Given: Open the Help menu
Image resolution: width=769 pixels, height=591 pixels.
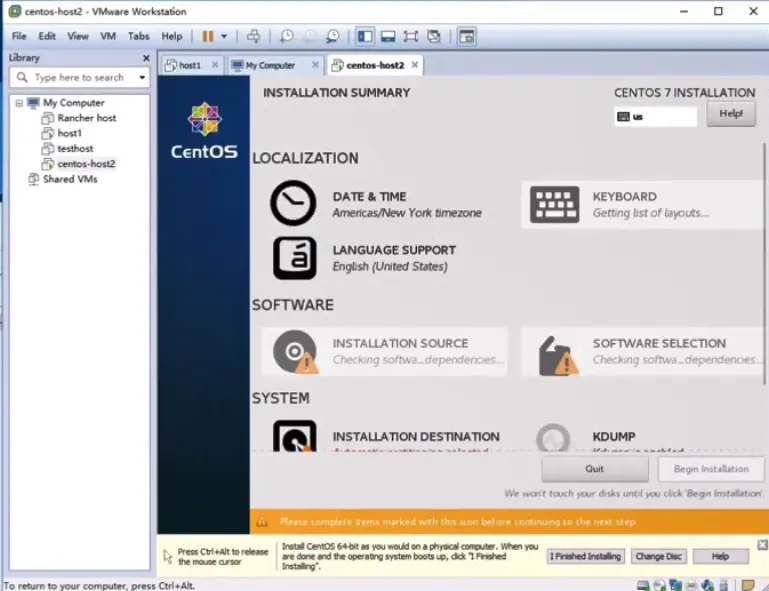Looking at the screenshot, I should 172,36.
